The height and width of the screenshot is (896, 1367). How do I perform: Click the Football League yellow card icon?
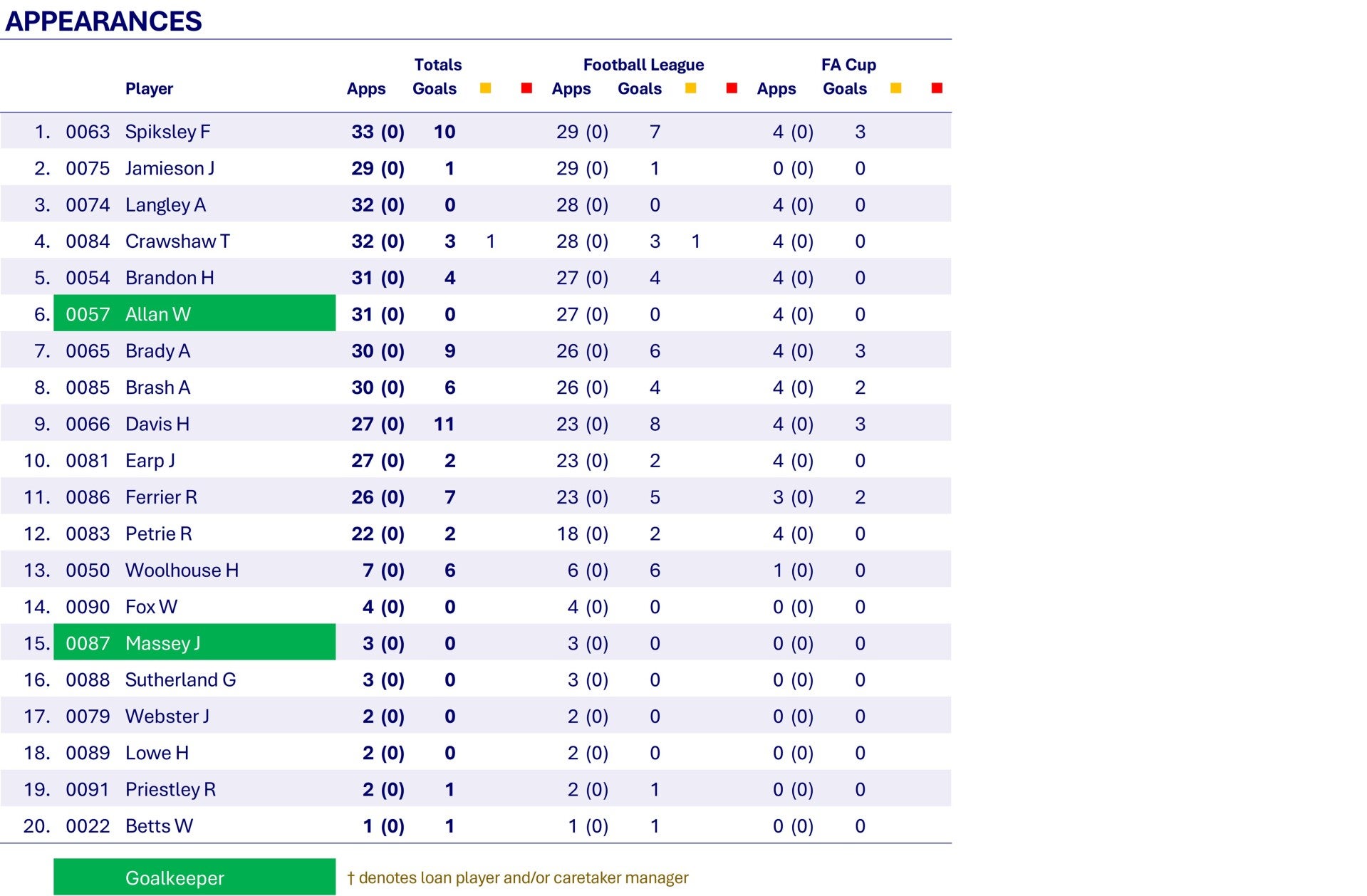[x=690, y=88]
